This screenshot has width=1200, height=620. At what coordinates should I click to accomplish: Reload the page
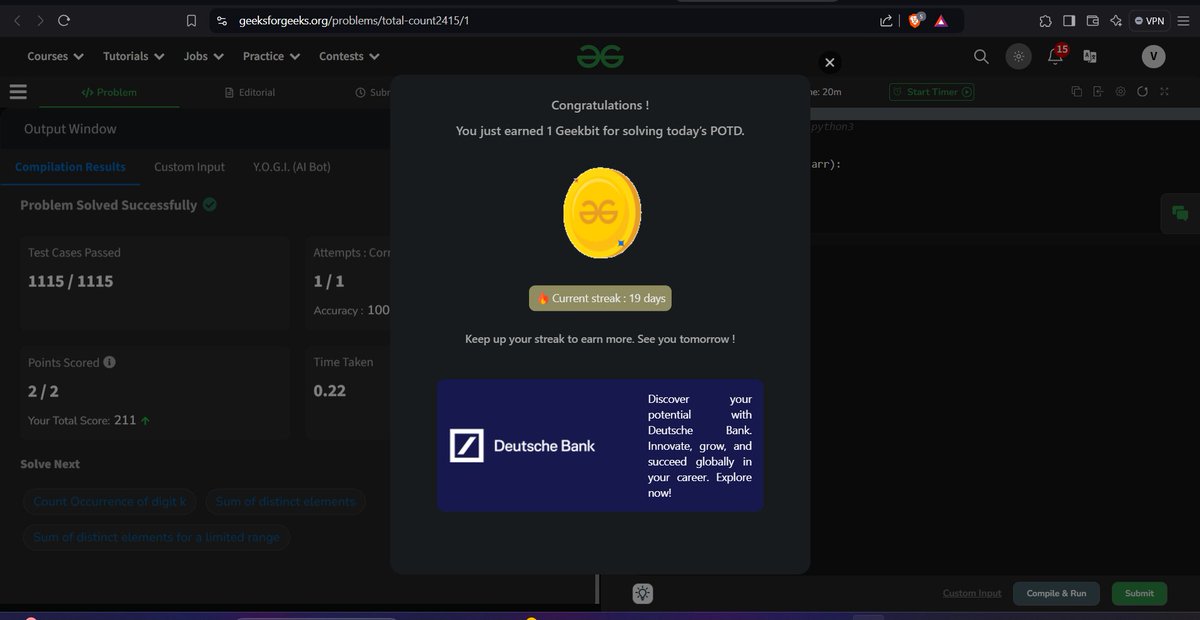click(64, 20)
